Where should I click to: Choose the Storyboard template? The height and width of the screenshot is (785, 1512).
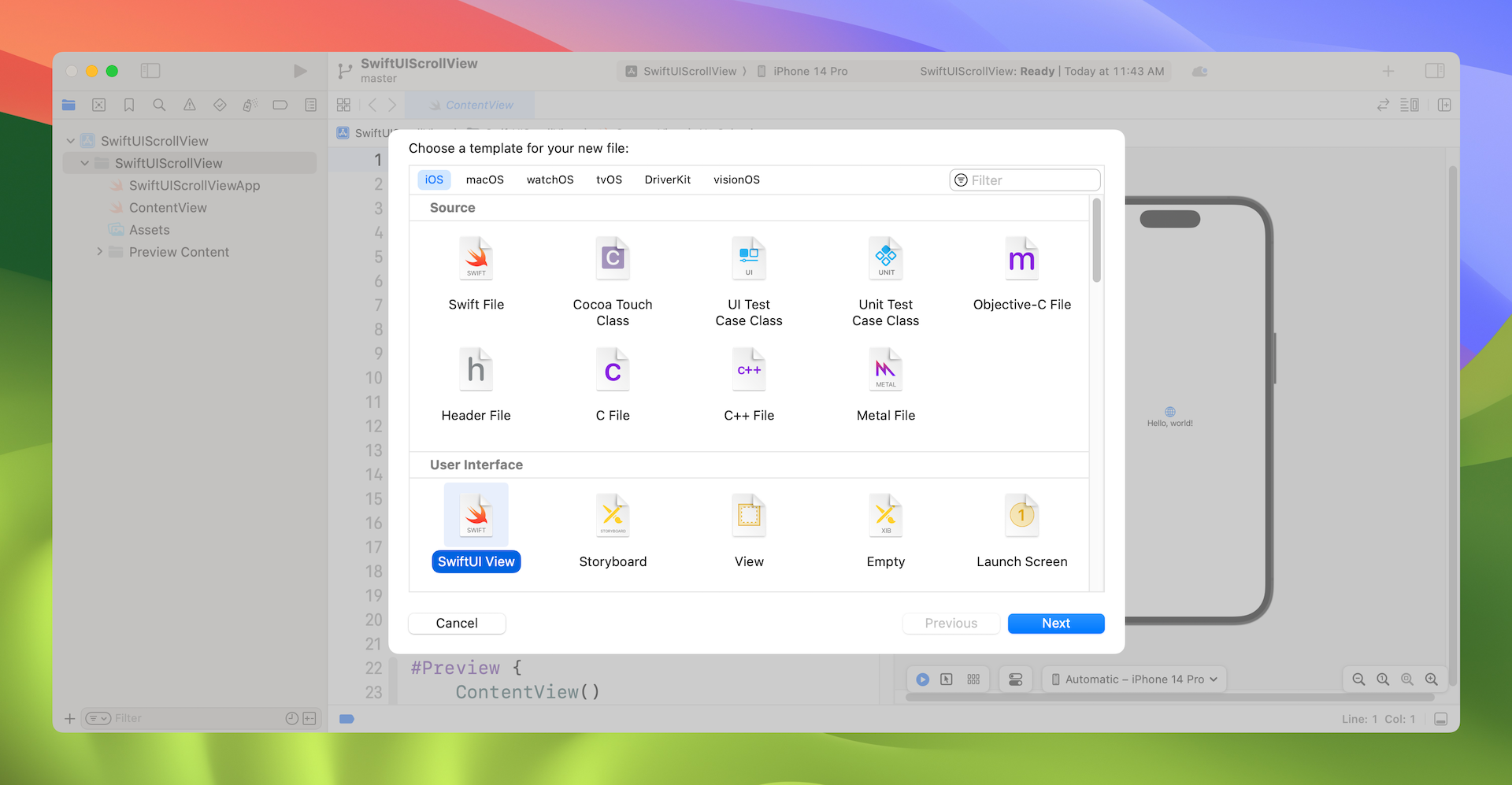point(613,531)
